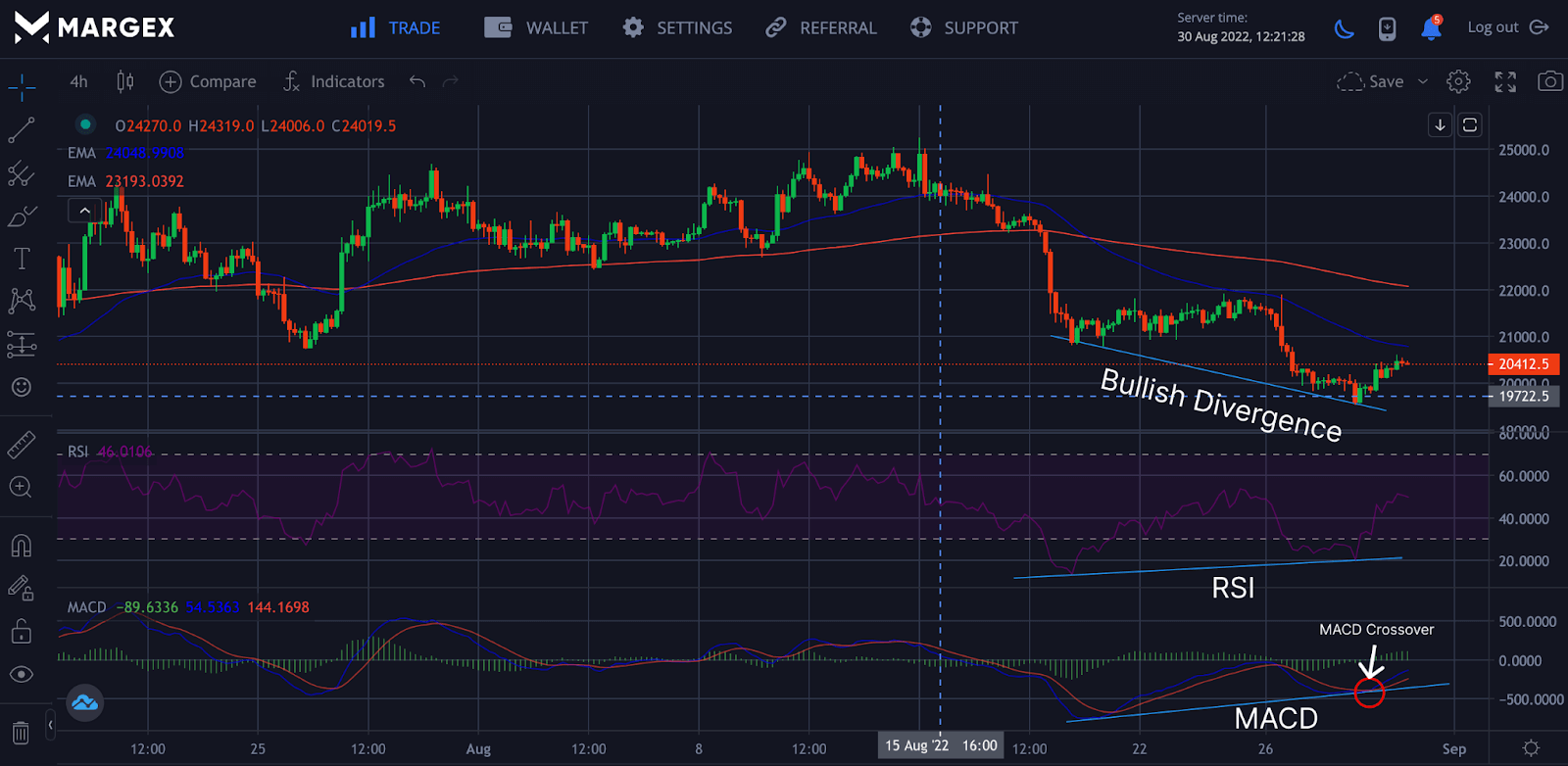The width and height of the screenshot is (1568, 766).
Task: Toggle visibility of all drawings eye icon
Action: [21, 674]
